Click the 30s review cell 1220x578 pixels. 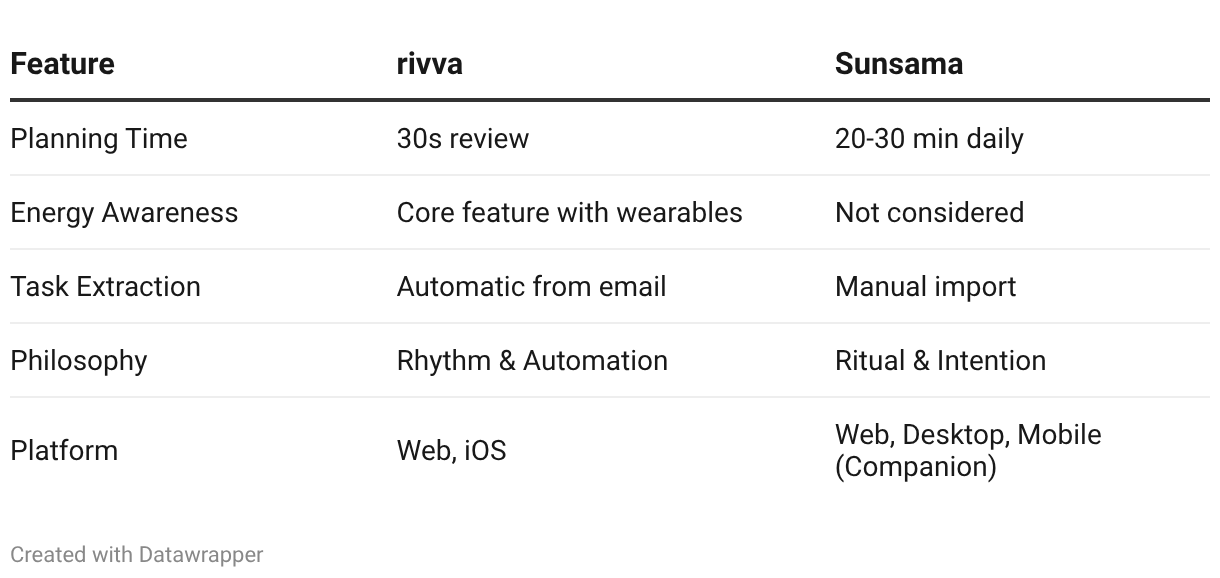tap(463, 138)
